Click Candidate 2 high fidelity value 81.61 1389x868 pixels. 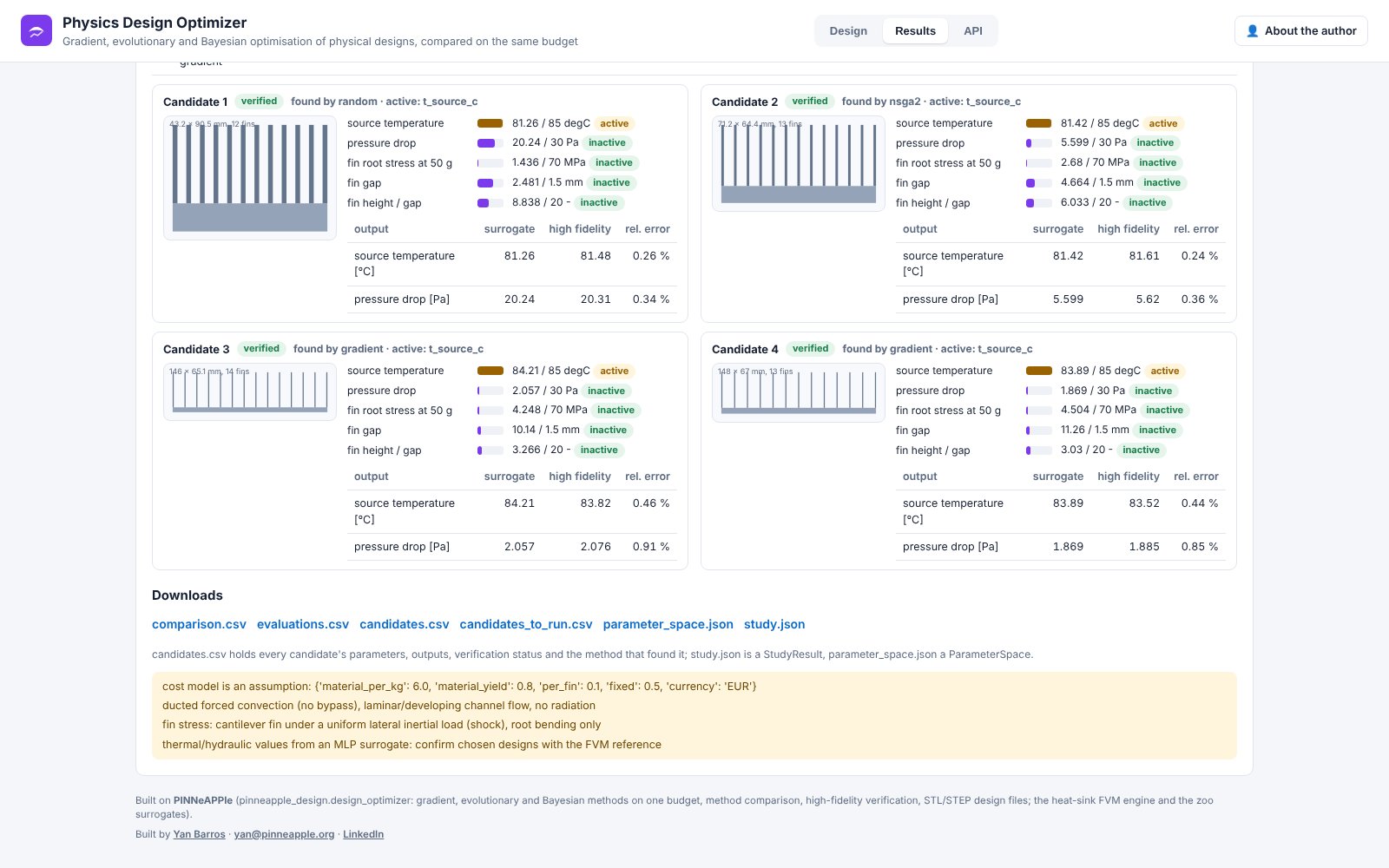(1144, 256)
